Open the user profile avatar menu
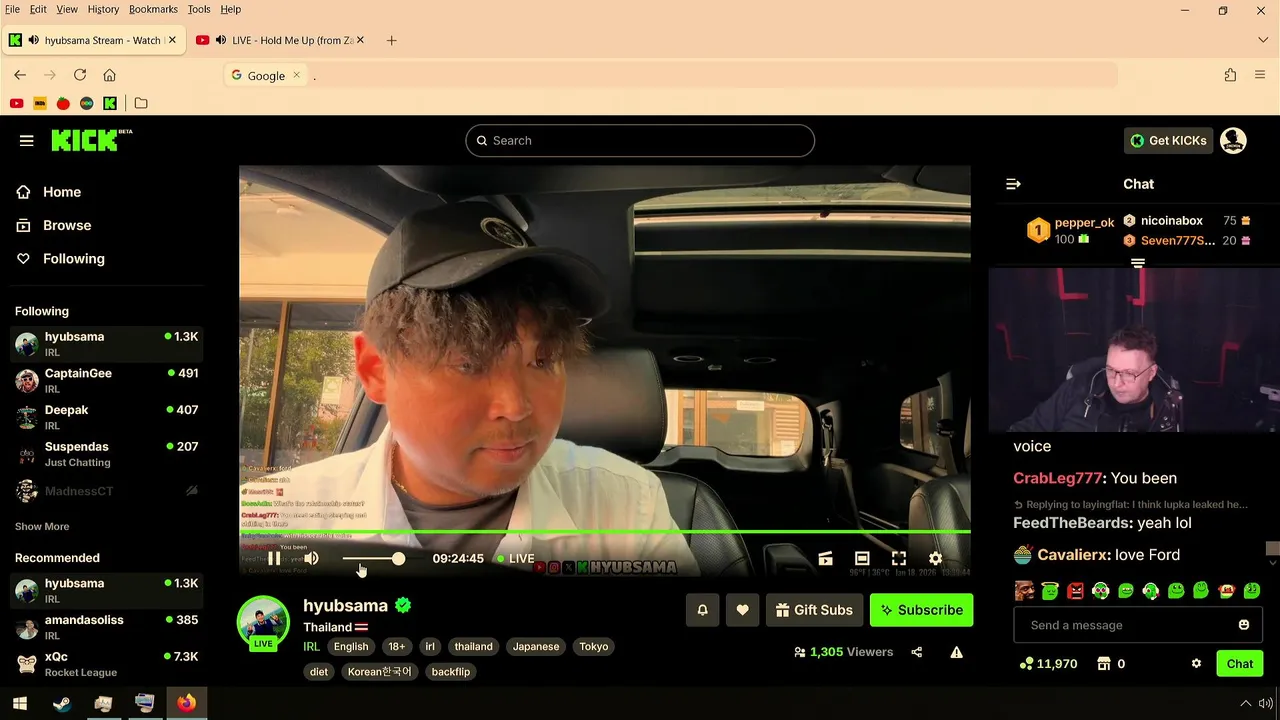1280x720 pixels. 1233,141
